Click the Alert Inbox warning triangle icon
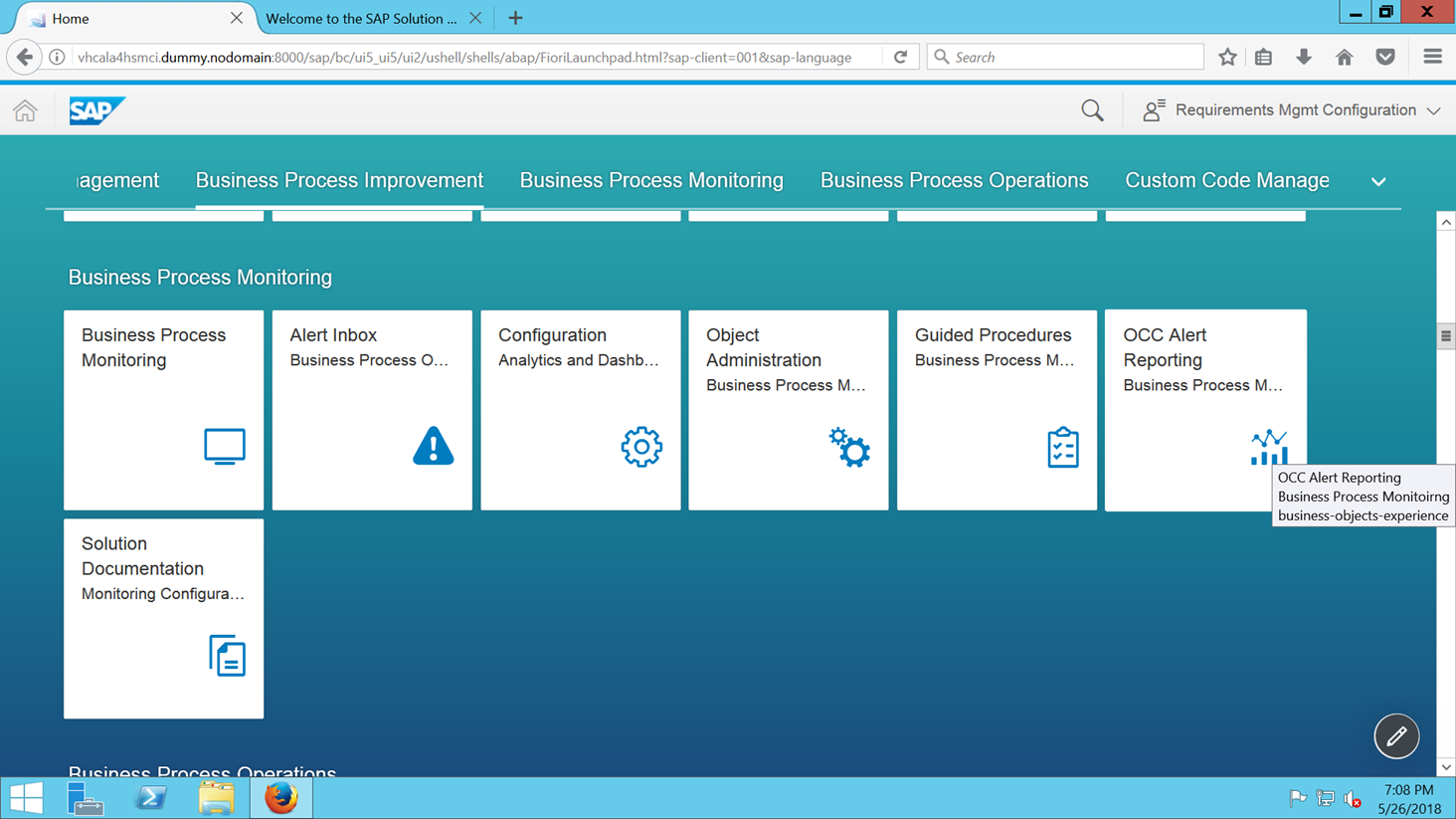Screen dimensions: 1456x819 tap(433, 446)
